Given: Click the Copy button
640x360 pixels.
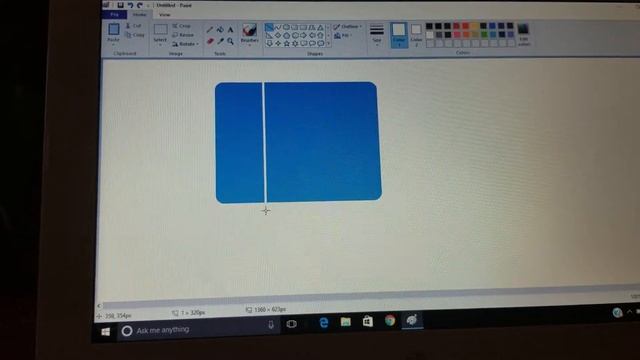Looking at the screenshot, I should point(135,35).
